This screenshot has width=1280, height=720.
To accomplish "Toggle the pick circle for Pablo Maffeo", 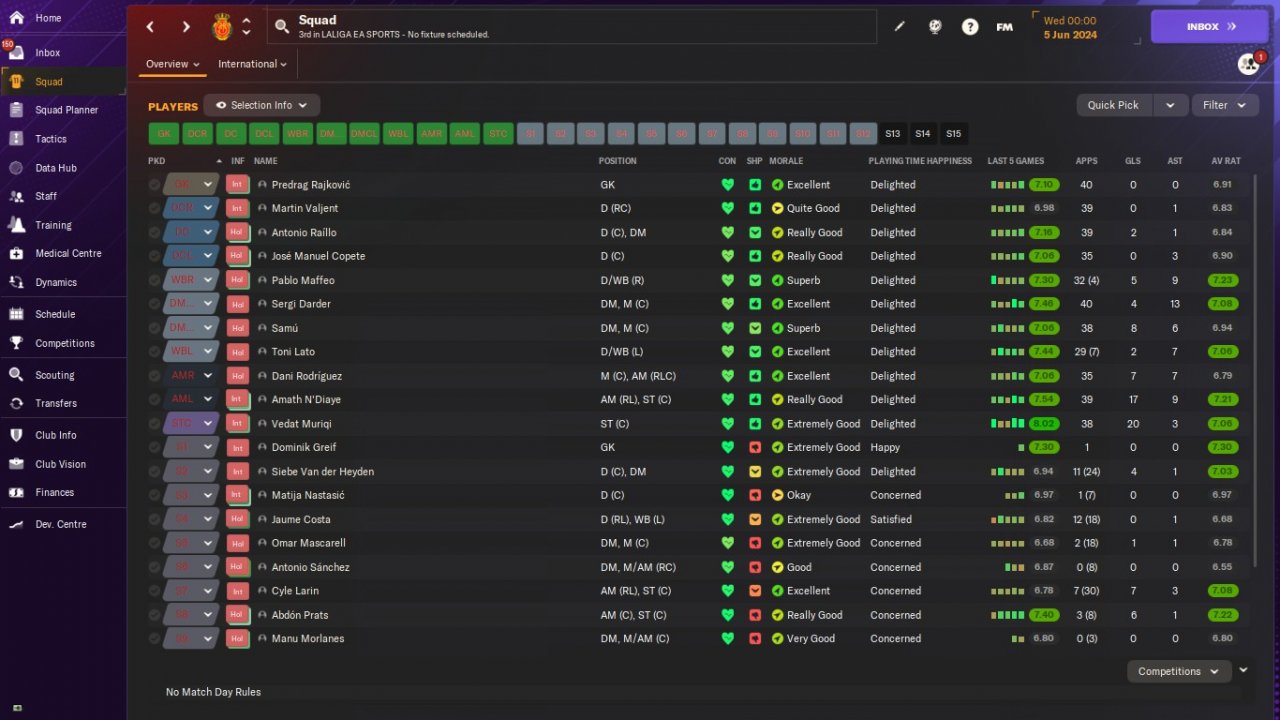I will click(x=154, y=280).
